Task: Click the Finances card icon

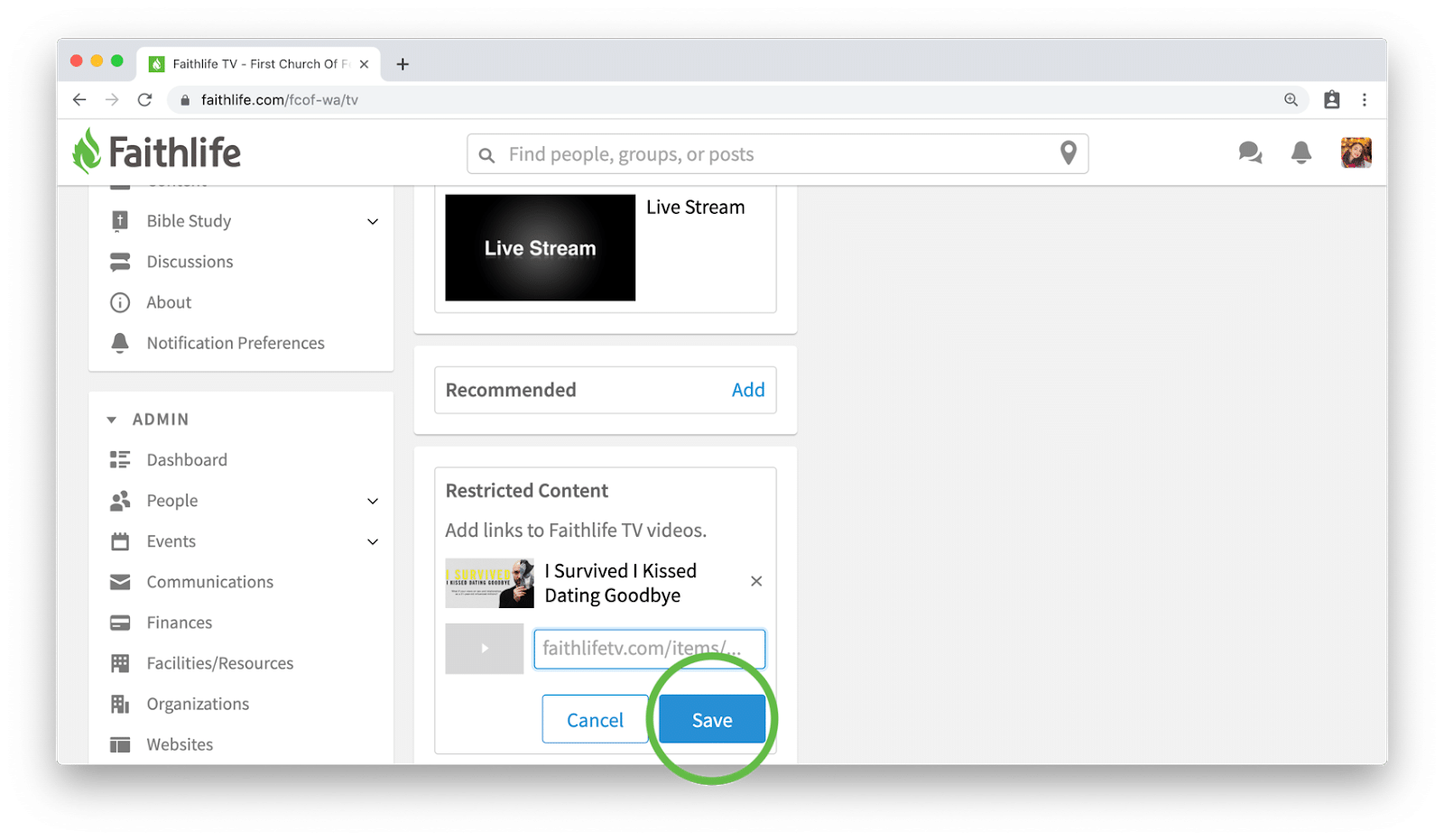Action: coord(119,623)
